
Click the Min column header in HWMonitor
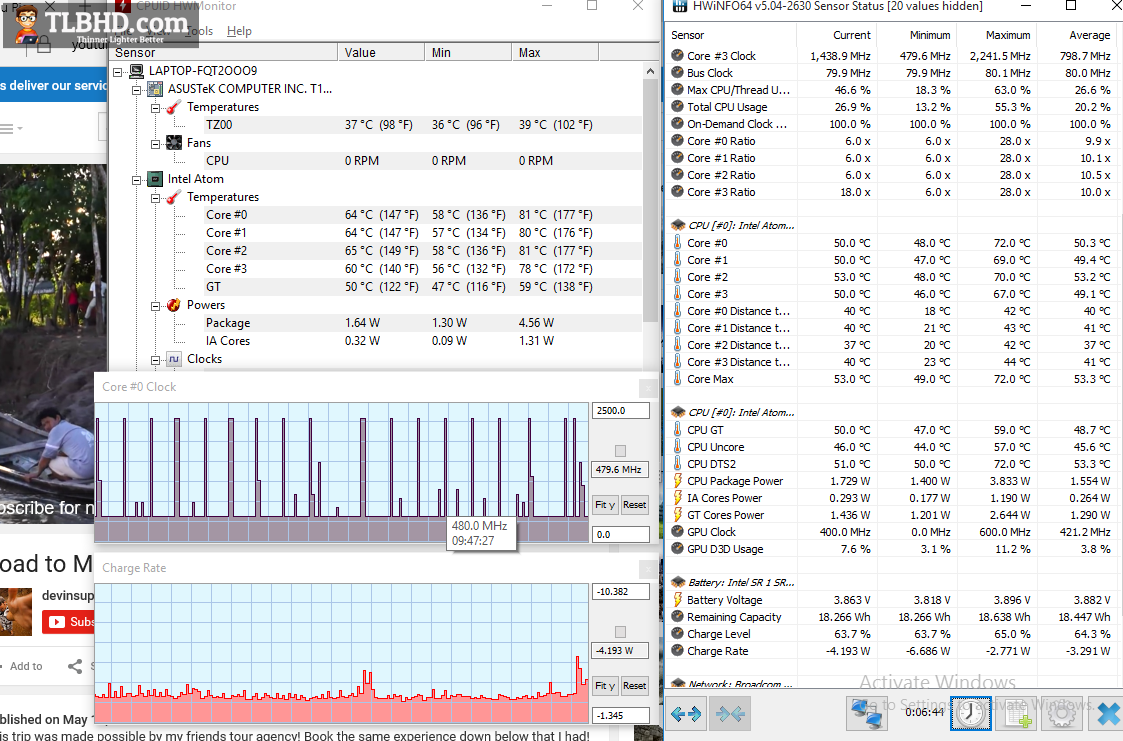(468, 52)
